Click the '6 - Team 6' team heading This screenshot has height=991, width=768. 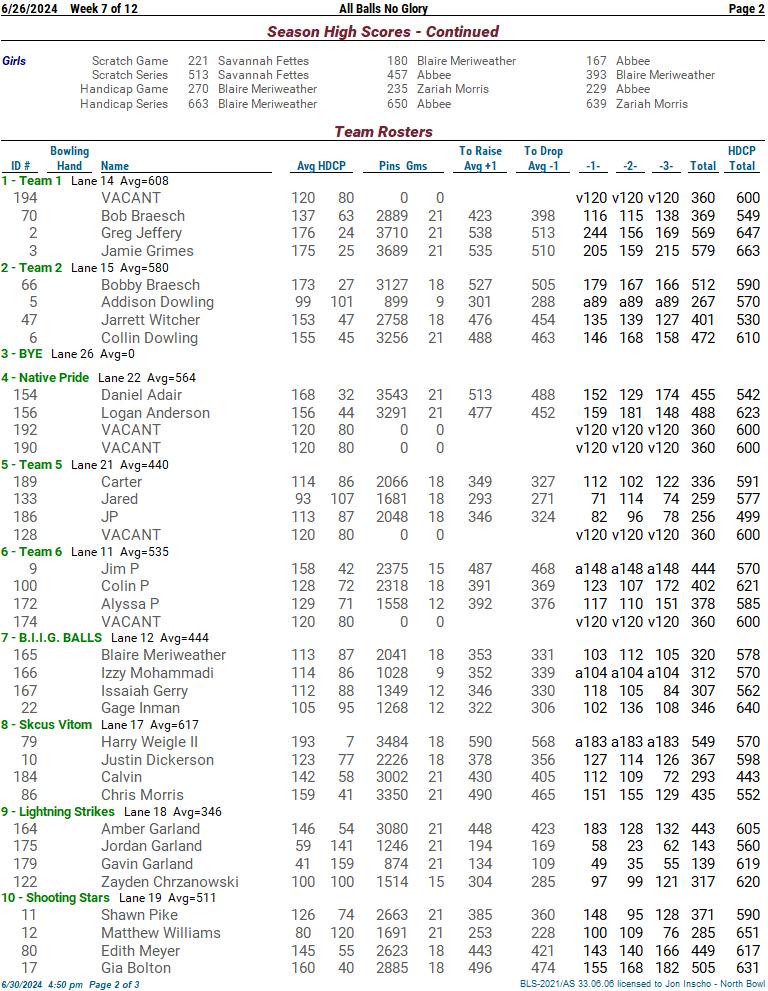32,551
